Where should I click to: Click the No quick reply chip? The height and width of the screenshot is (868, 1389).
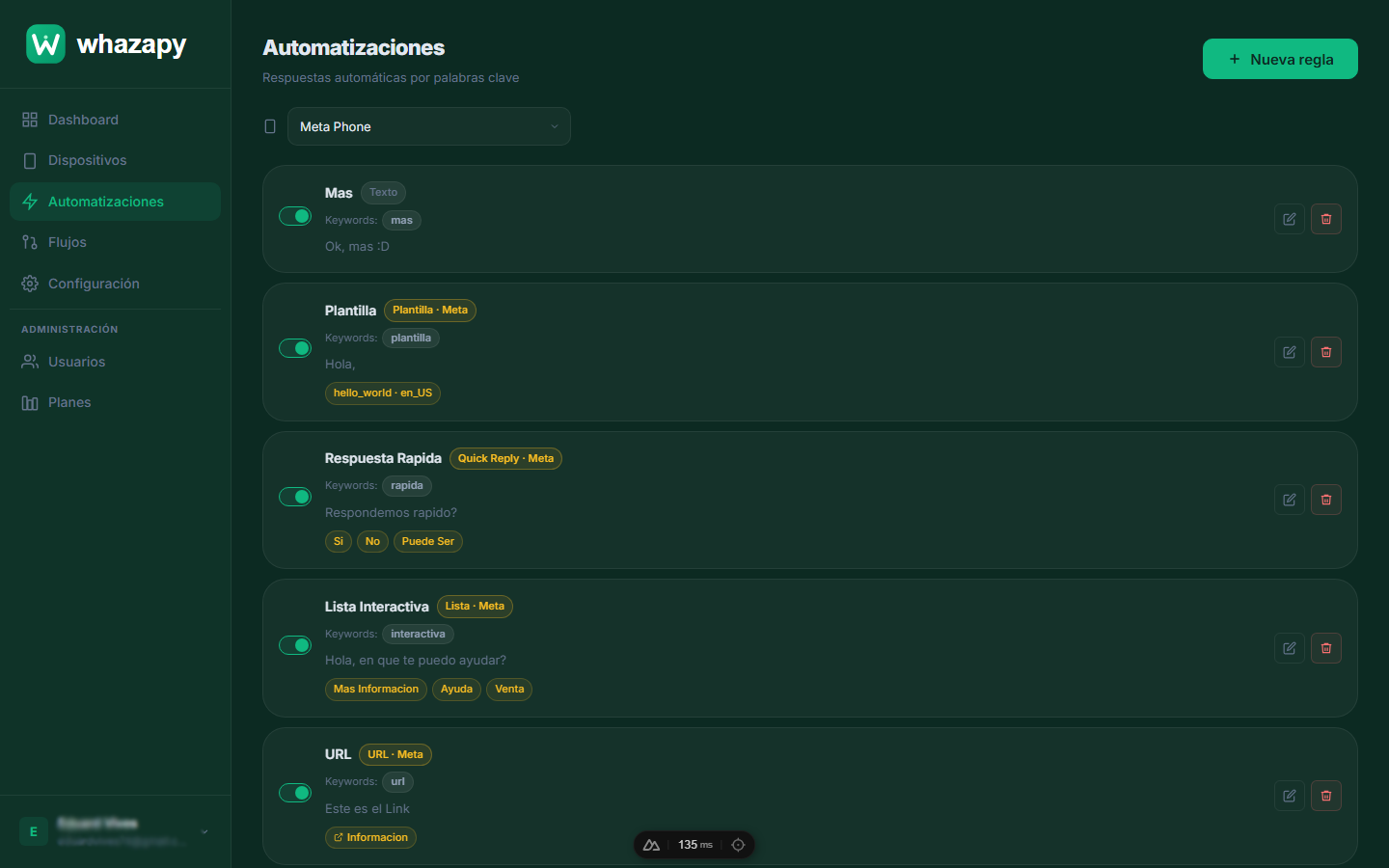pos(372,541)
